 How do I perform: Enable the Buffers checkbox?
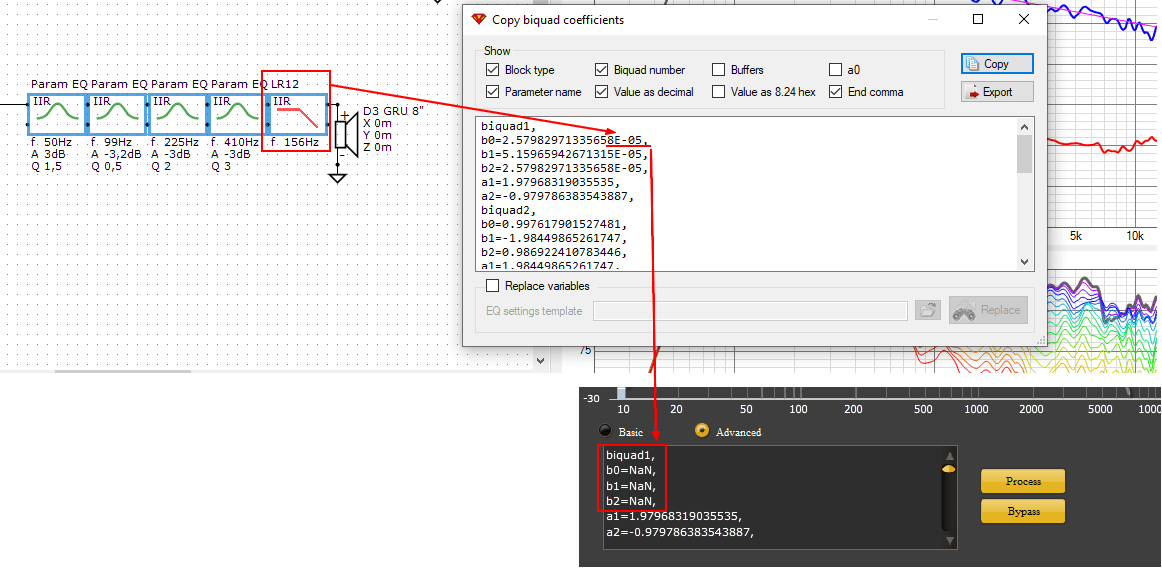click(x=718, y=70)
